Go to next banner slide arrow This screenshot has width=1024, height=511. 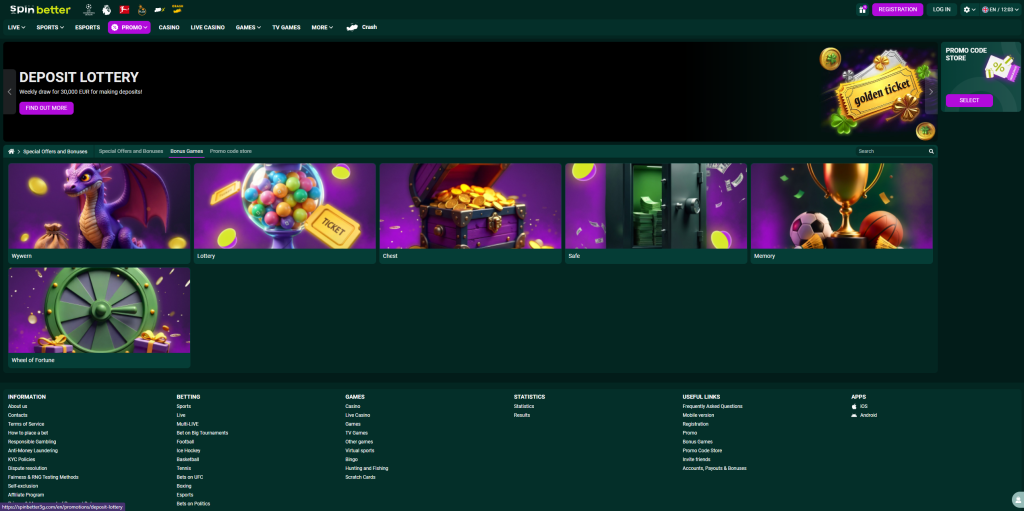[931, 91]
